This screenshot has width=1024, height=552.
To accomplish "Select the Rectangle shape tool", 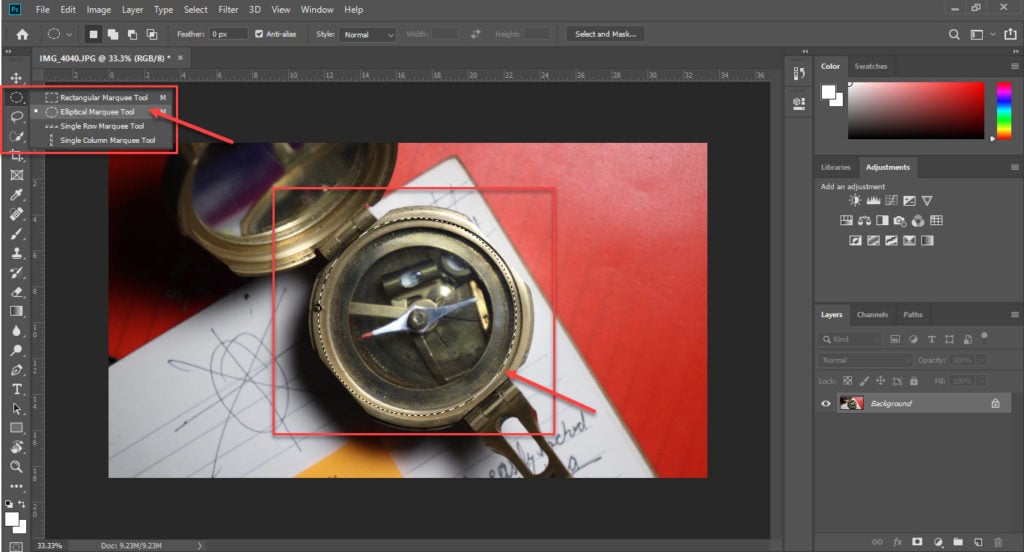I will point(16,428).
